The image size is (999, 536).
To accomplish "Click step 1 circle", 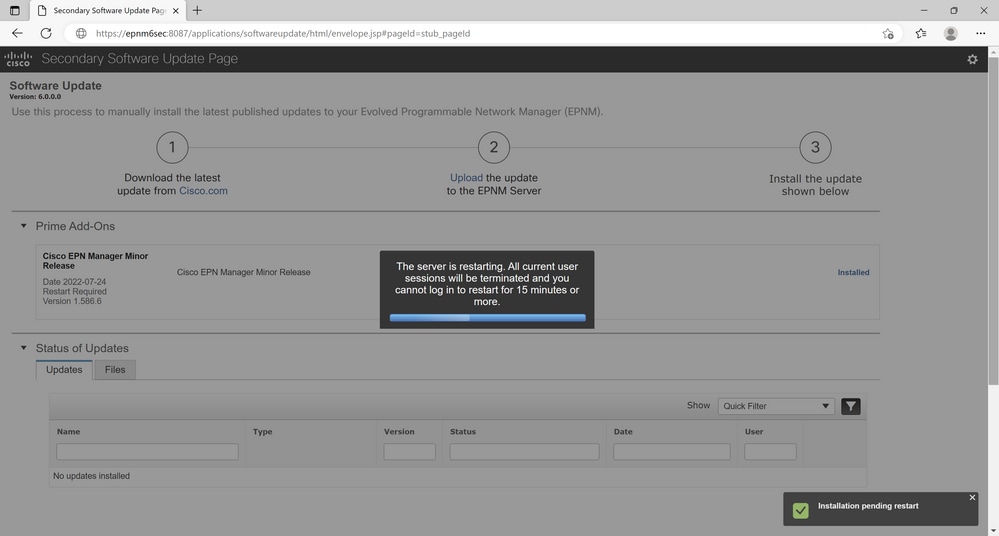I will tap(172, 147).
